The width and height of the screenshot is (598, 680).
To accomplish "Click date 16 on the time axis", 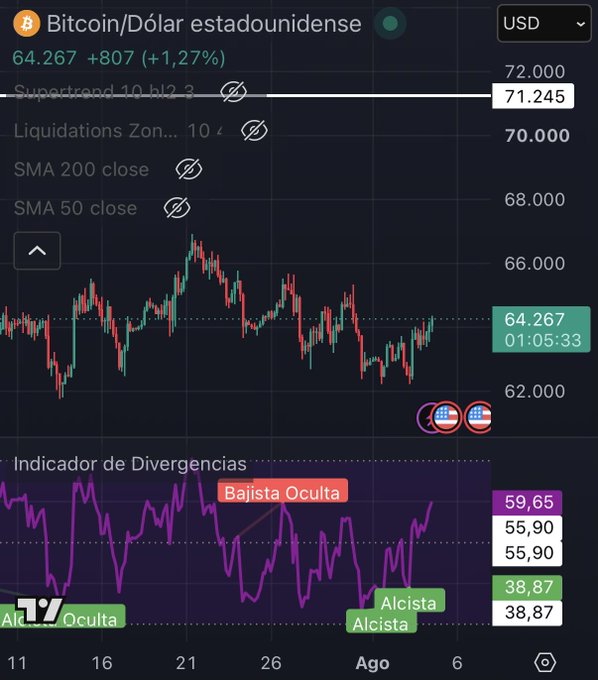I will coord(102,663).
